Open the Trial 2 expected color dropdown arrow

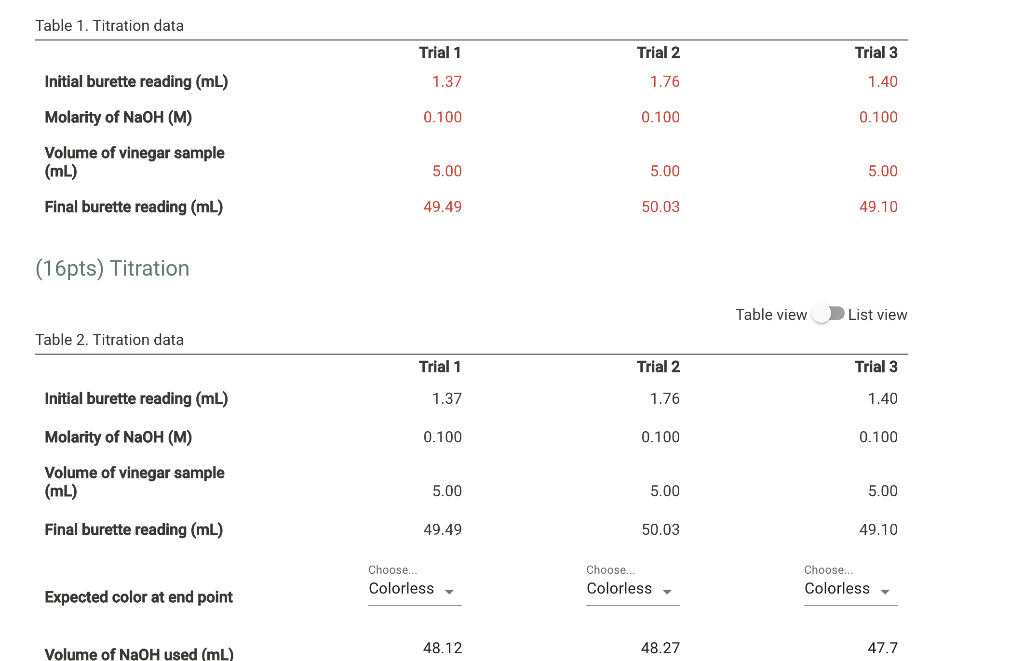[669, 590]
